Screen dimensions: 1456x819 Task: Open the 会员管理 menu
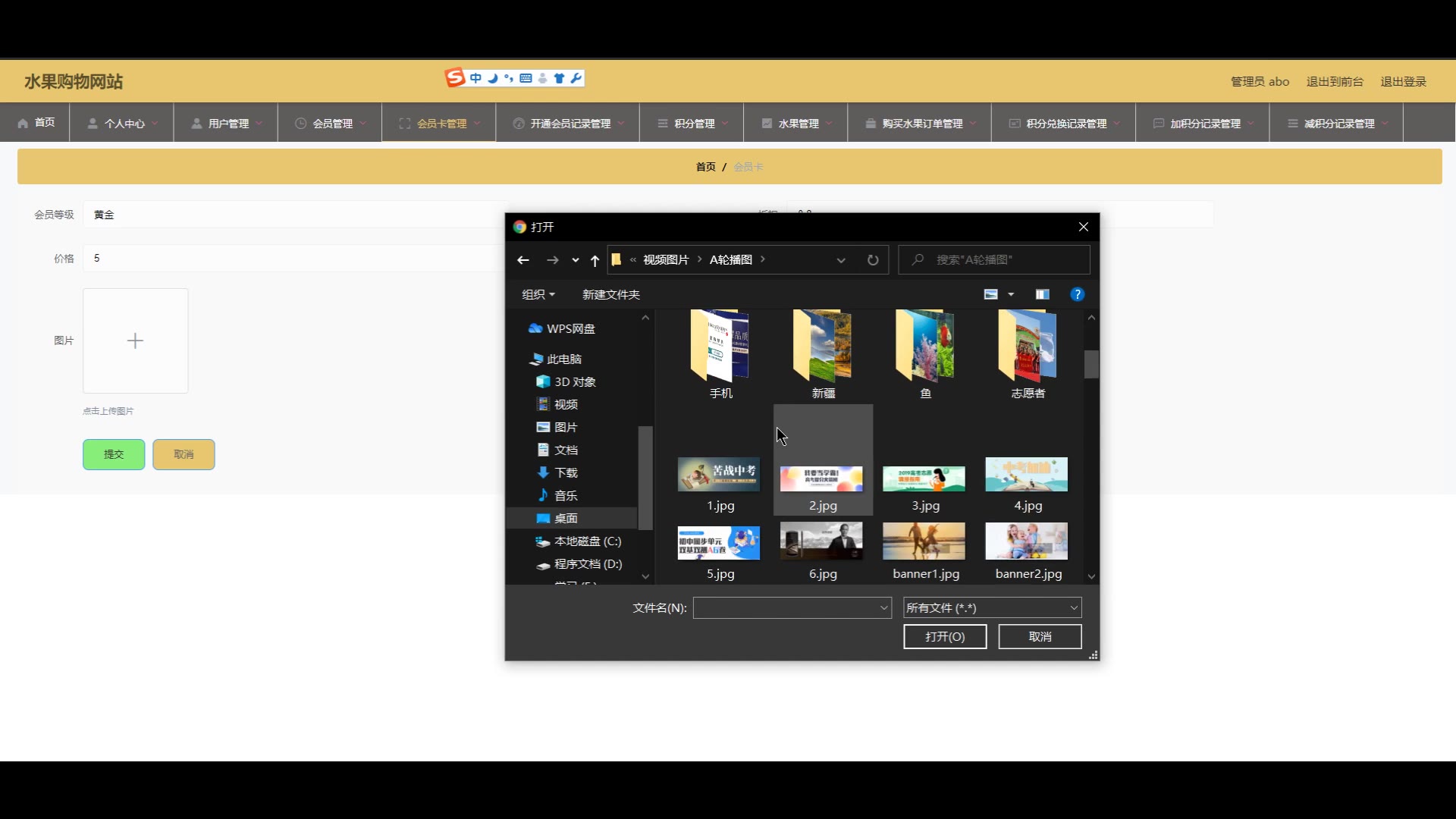click(330, 123)
